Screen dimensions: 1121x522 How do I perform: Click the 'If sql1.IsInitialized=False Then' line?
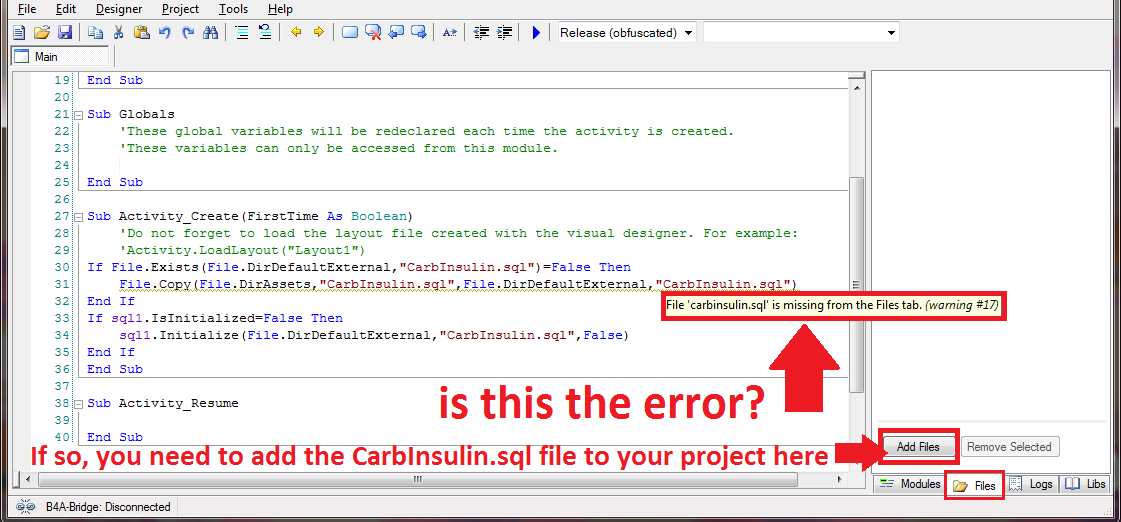(214, 317)
